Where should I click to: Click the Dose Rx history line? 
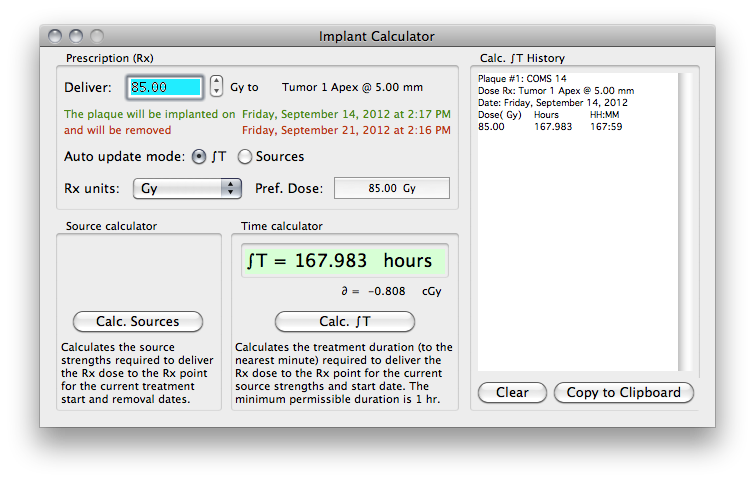pyautogui.click(x=556, y=91)
